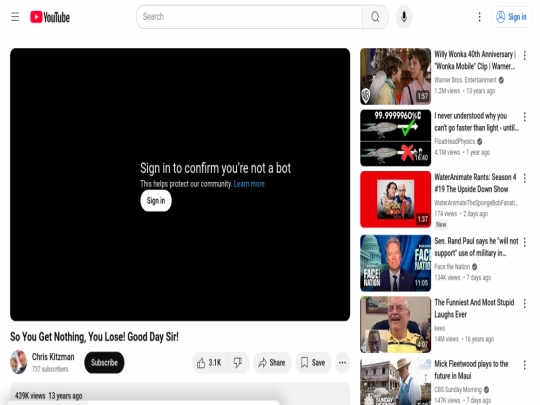Open the Sen. Rand Paul video title
The width and height of the screenshot is (540, 405).
coord(476,247)
